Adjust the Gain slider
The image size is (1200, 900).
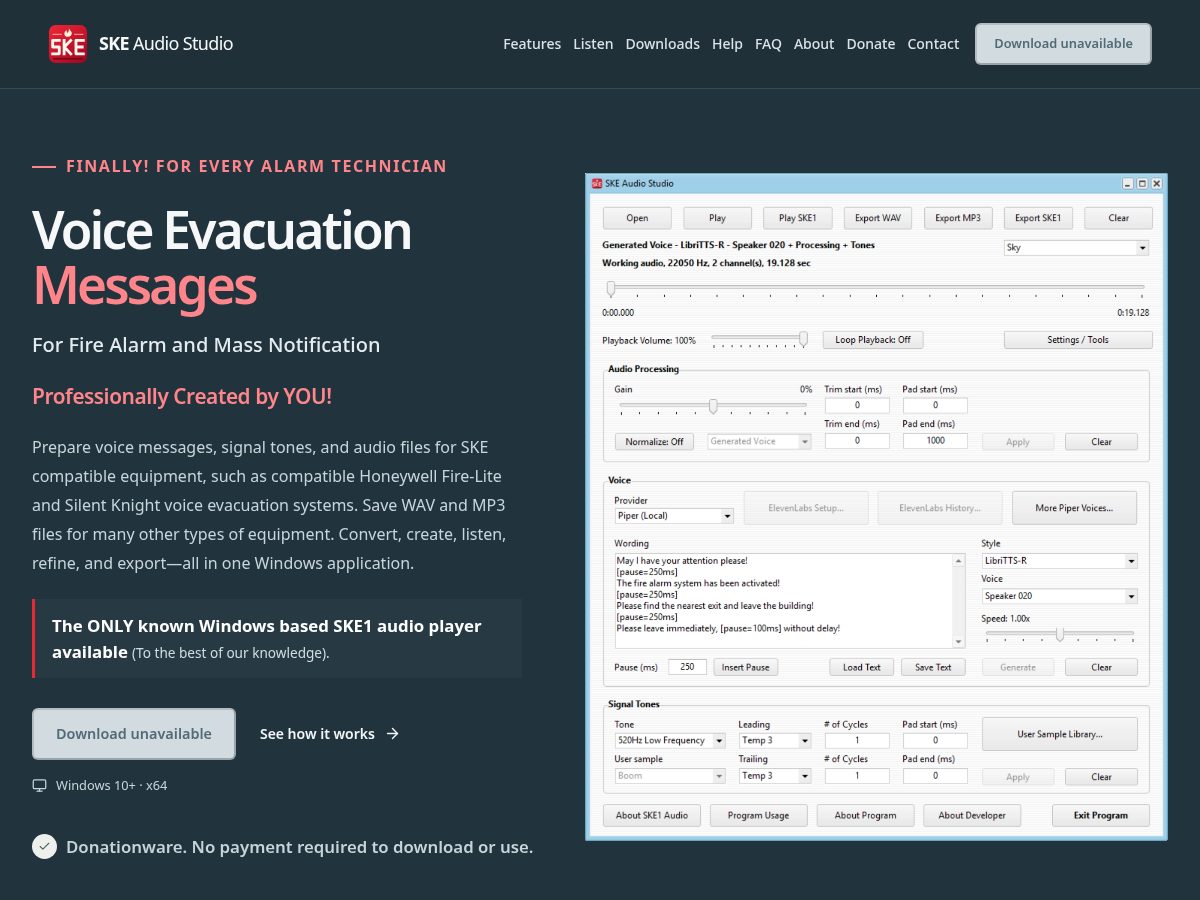click(x=713, y=406)
